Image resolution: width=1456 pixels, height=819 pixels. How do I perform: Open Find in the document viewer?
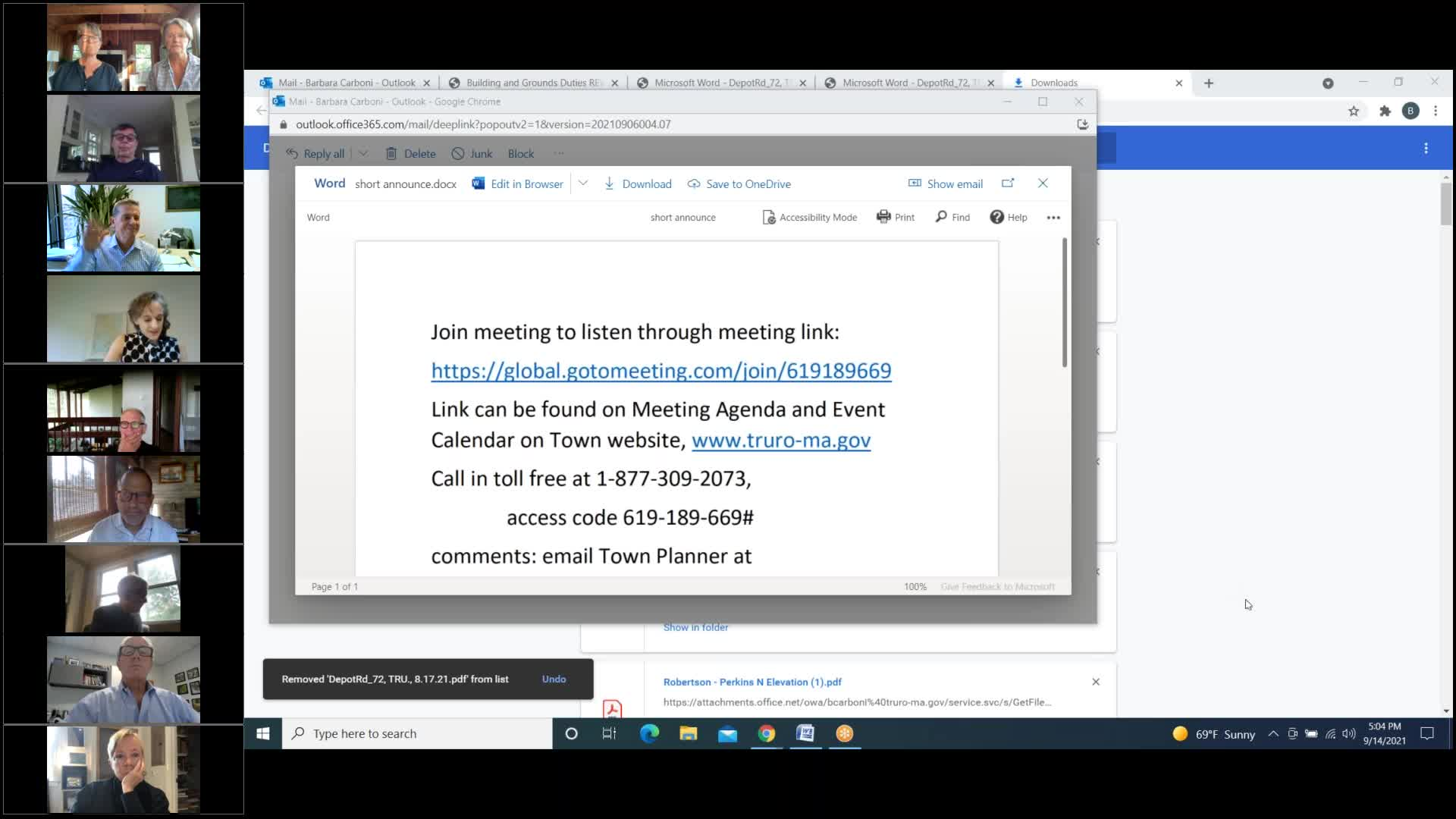pyautogui.click(x=952, y=217)
